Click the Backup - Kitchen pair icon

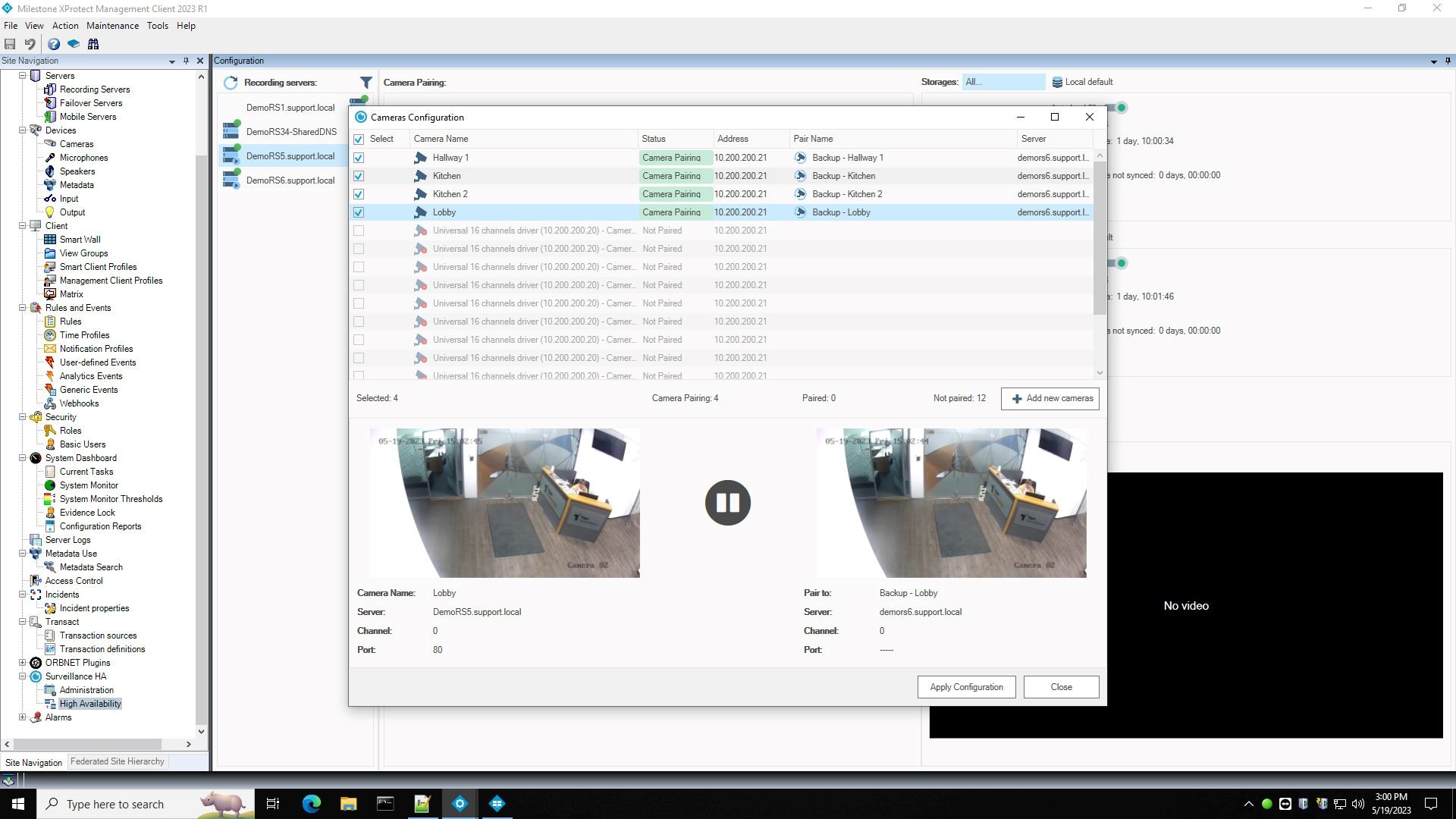tap(800, 176)
